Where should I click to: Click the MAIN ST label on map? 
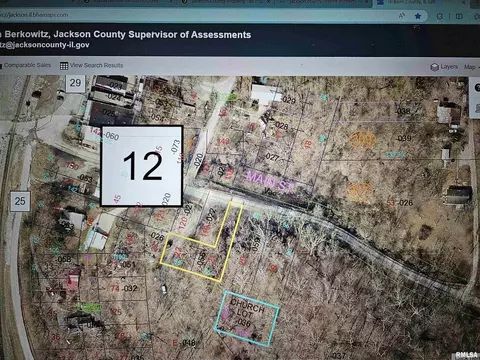pyautogui.click(x=271, y=180)
